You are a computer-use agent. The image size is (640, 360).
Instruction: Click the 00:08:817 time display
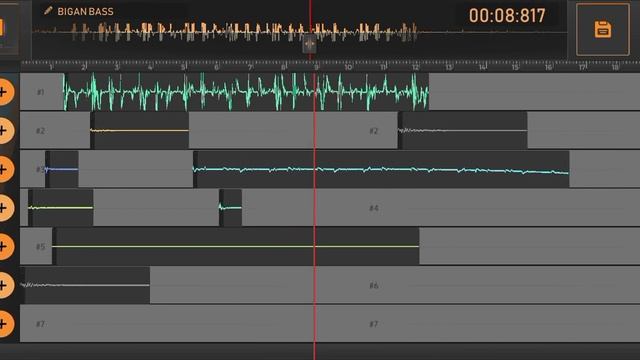(x=507, y=16)
